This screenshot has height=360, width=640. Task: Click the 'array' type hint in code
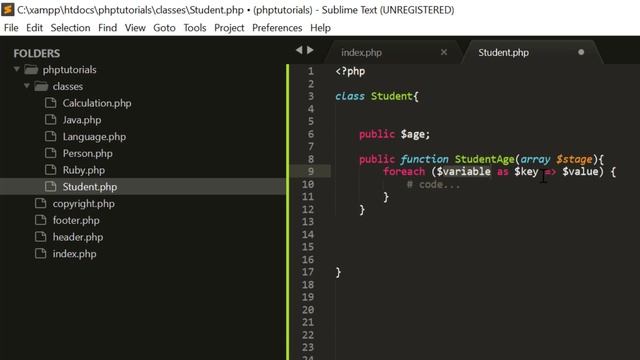(x=535, y=160)
